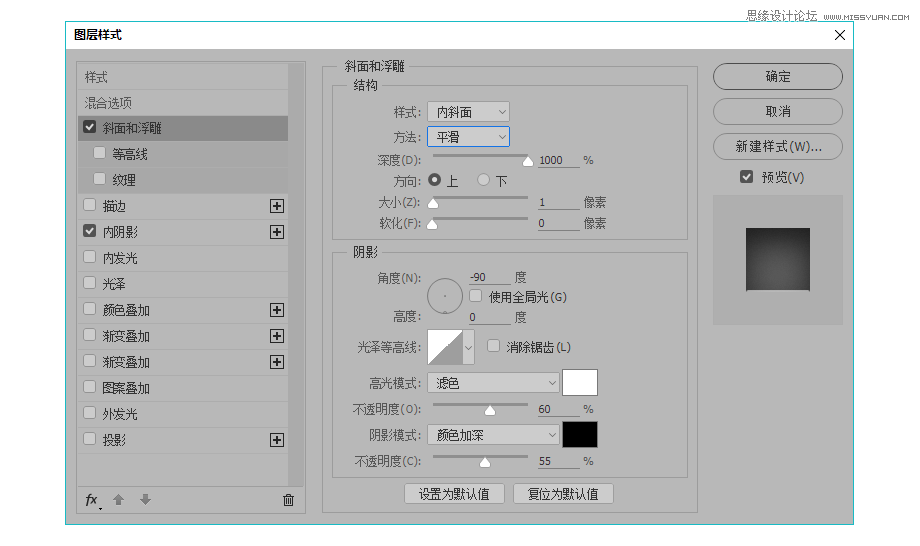Click the plus icon next to 颜色叠加
The width and height of the screenshot is (920, 546).
tap(277, 310)
